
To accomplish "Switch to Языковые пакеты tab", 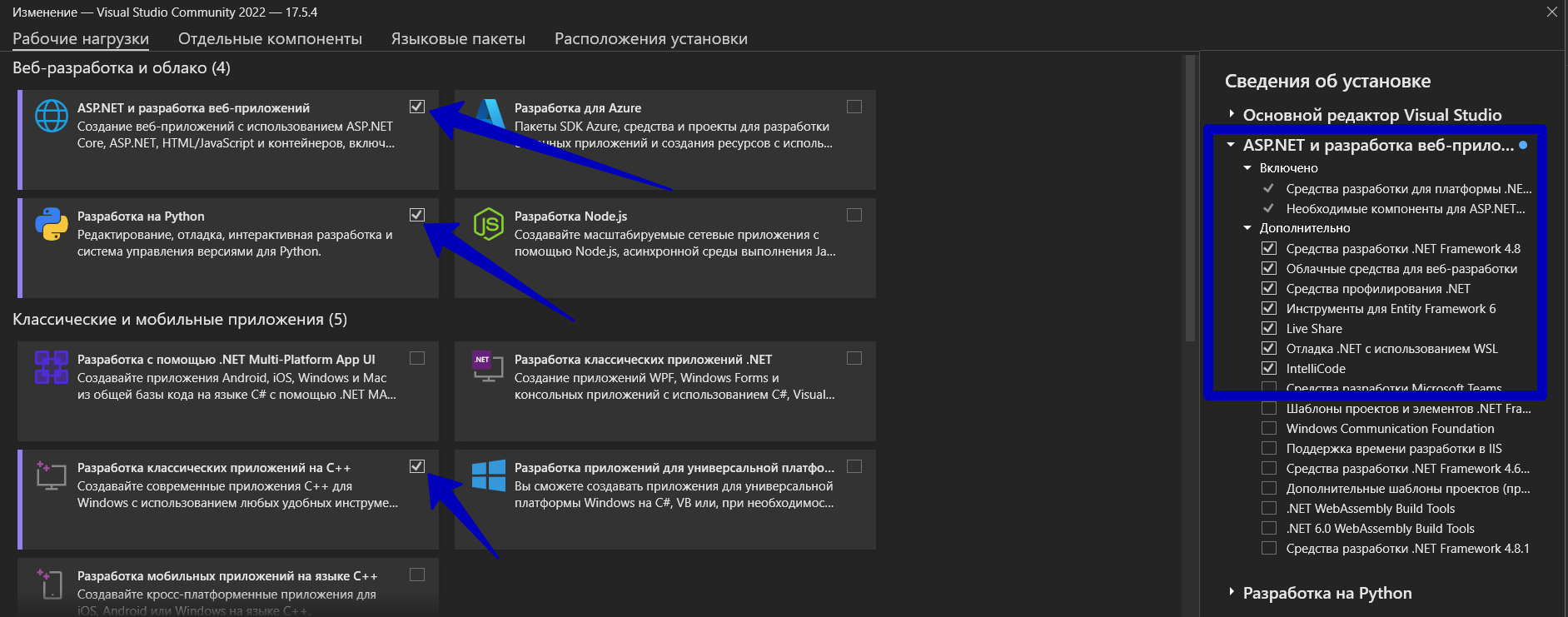I will (458, 38).
